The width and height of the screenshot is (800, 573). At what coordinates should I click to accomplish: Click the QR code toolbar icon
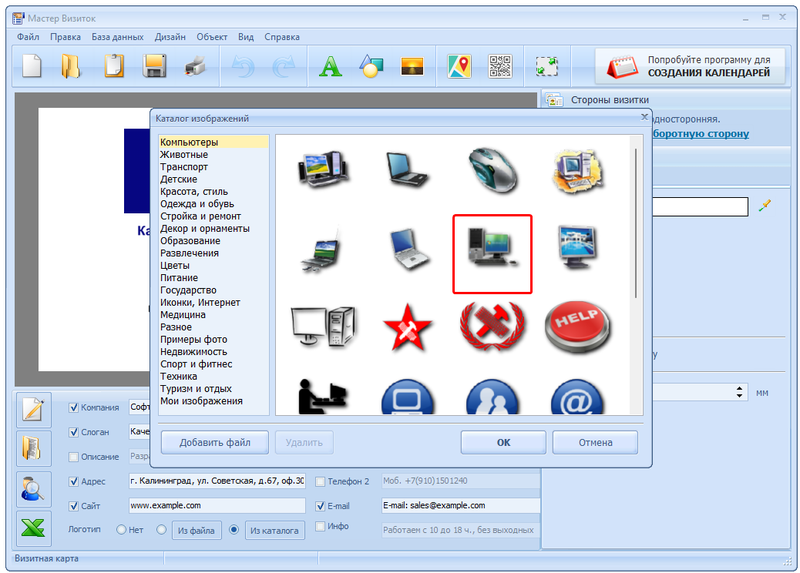pyautogui.click(x=500, y=67)
